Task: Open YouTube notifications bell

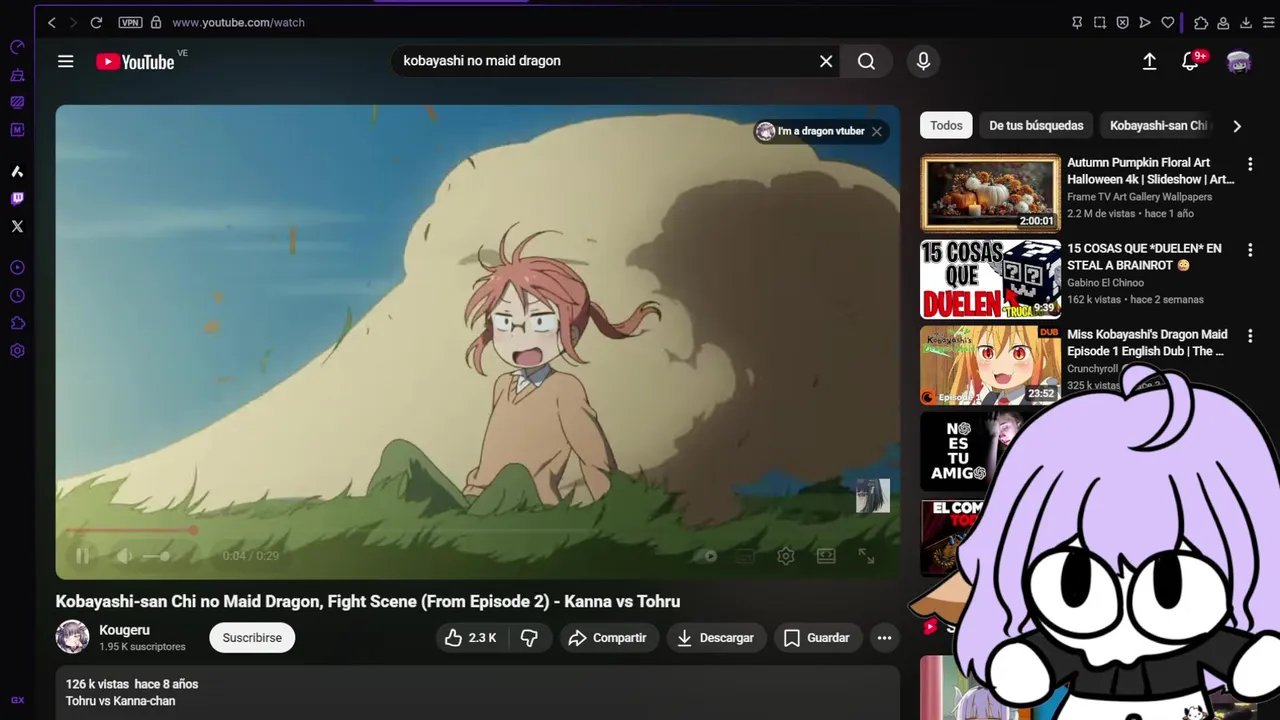Action: (x=1190, y=61)
